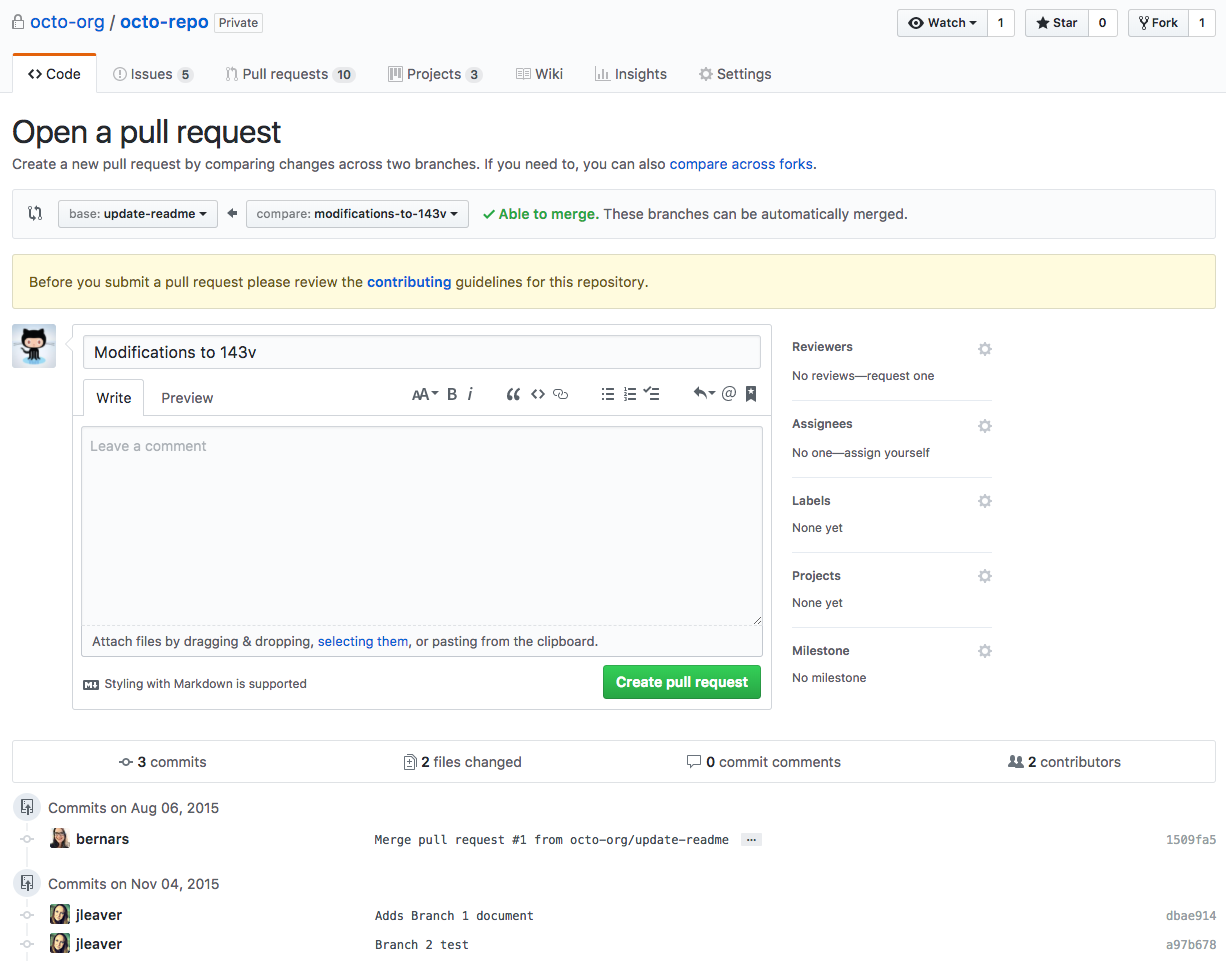The width and height of the screenshot is (1226, 961).
Task: Add a link using the chain icon
Action: point(561,394)
